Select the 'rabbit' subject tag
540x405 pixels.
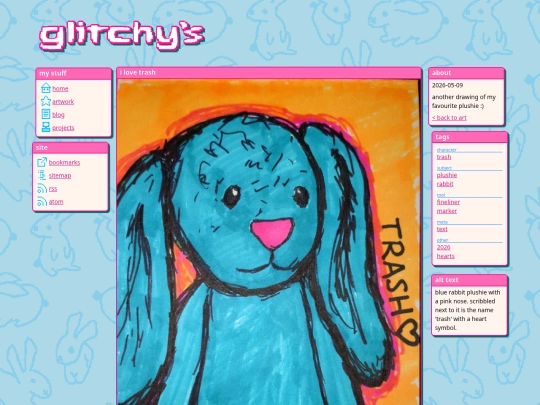445,184
